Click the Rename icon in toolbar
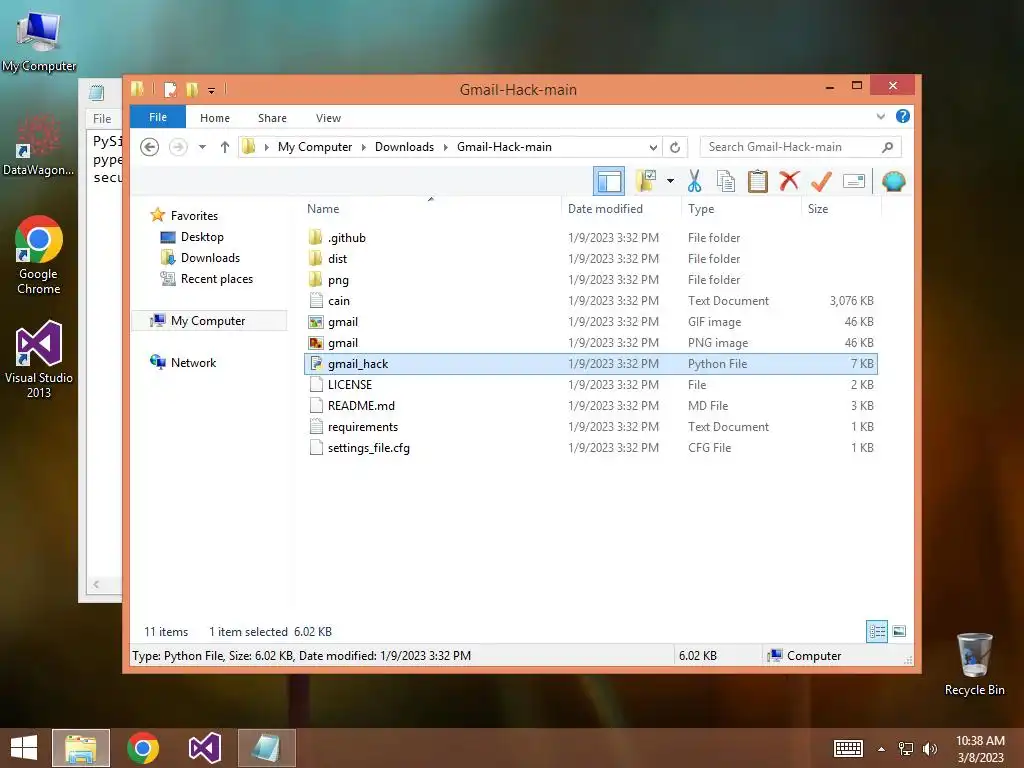Screen dimensions: 1024x768 (854, 182)
